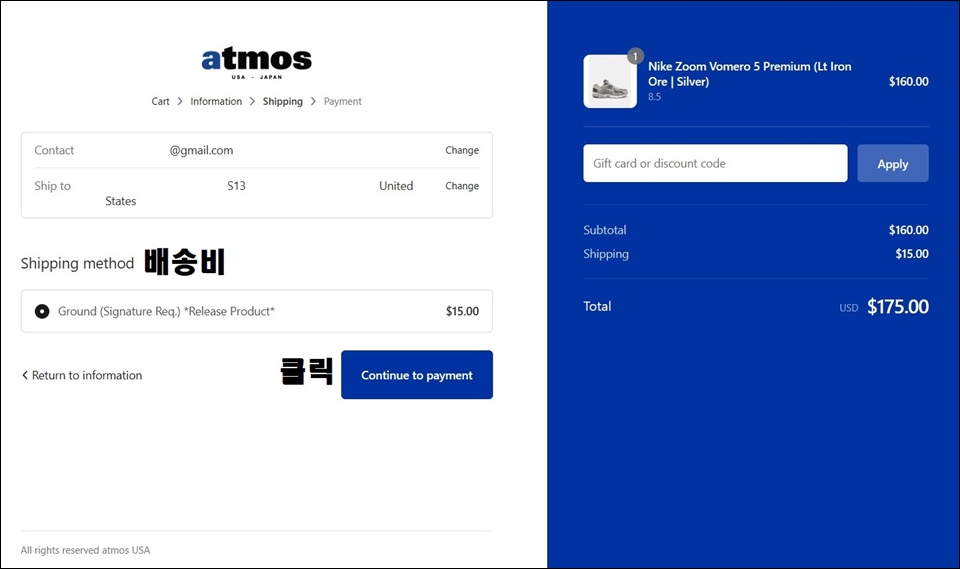Click the @gmail.com contact text
Screen dimensions: 960x569
[x=201, y=150]
